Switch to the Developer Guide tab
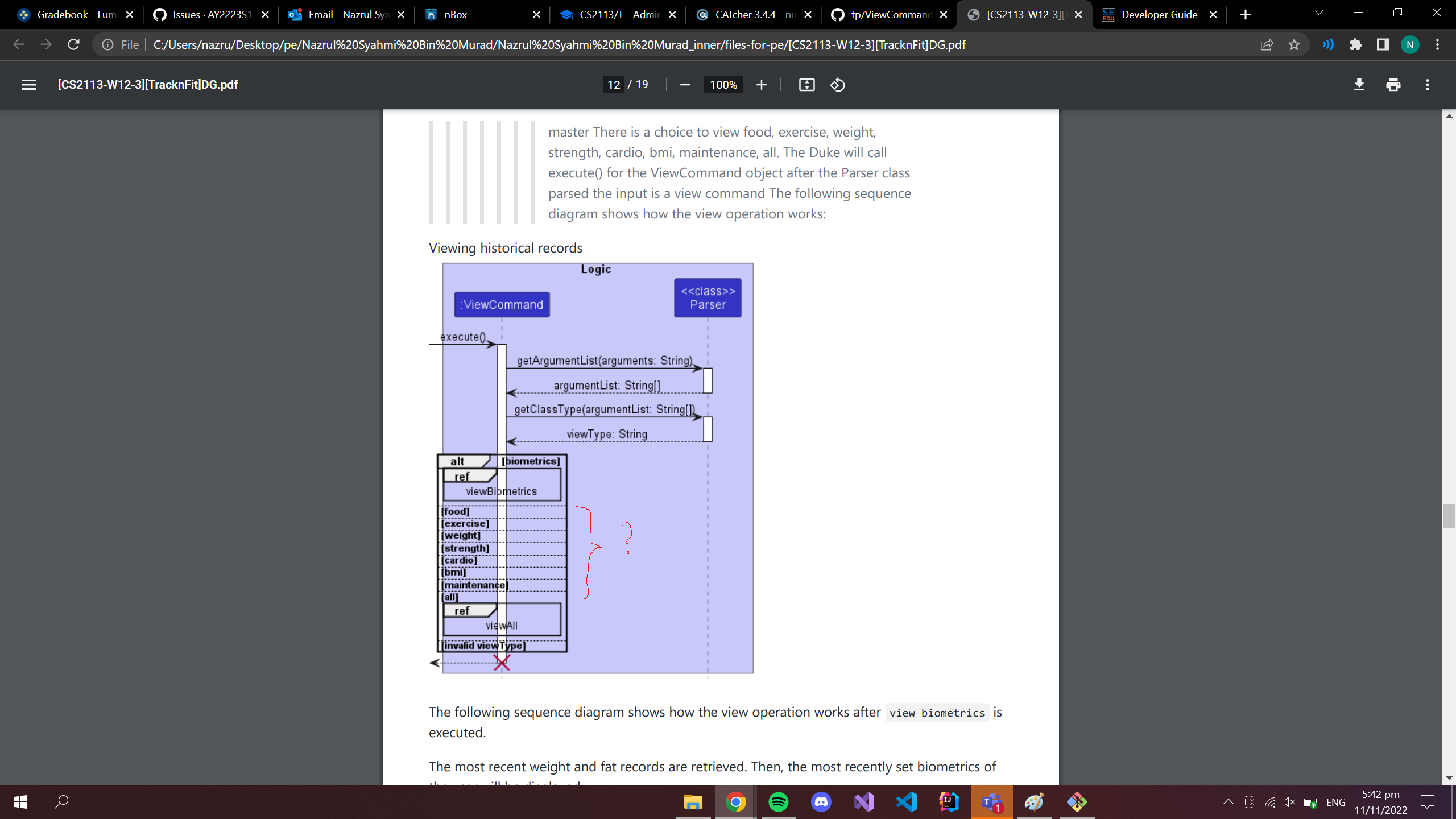 [x=1159, y=15]
